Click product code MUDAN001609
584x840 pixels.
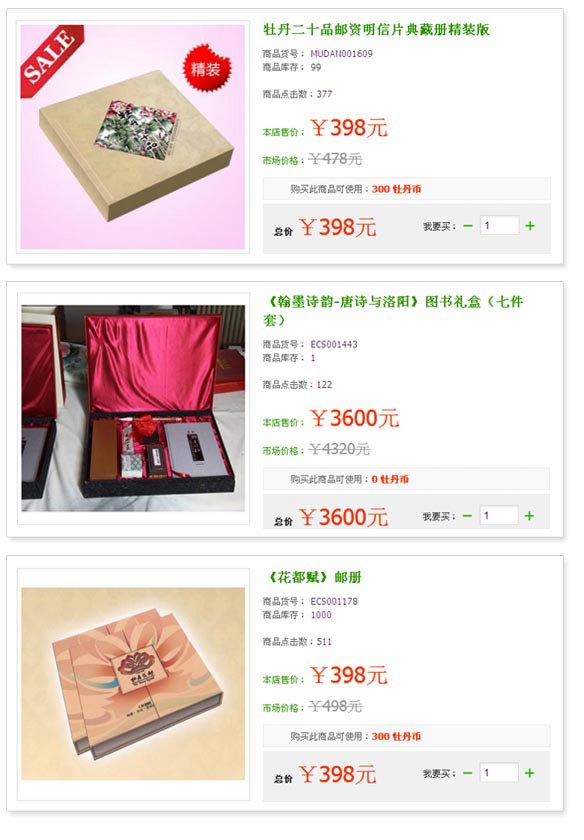click(341, 54)
